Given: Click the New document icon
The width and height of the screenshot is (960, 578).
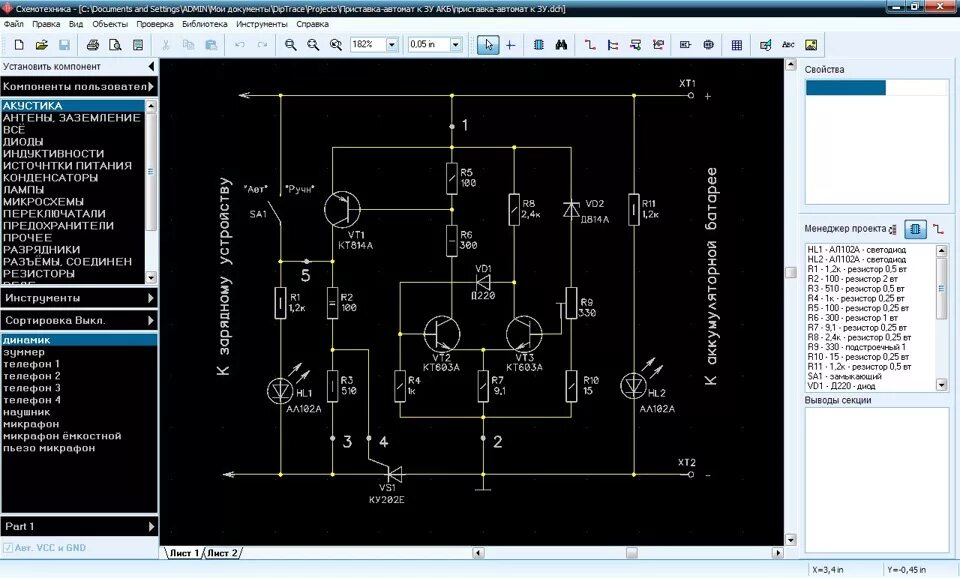Looking at the screenshot, I should pos(19,45).
